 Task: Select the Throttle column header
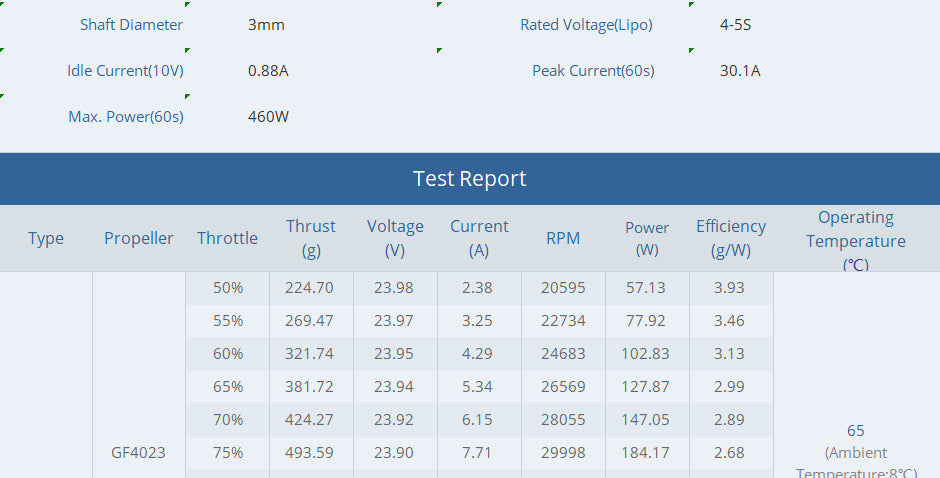click(x=227, y=238)
